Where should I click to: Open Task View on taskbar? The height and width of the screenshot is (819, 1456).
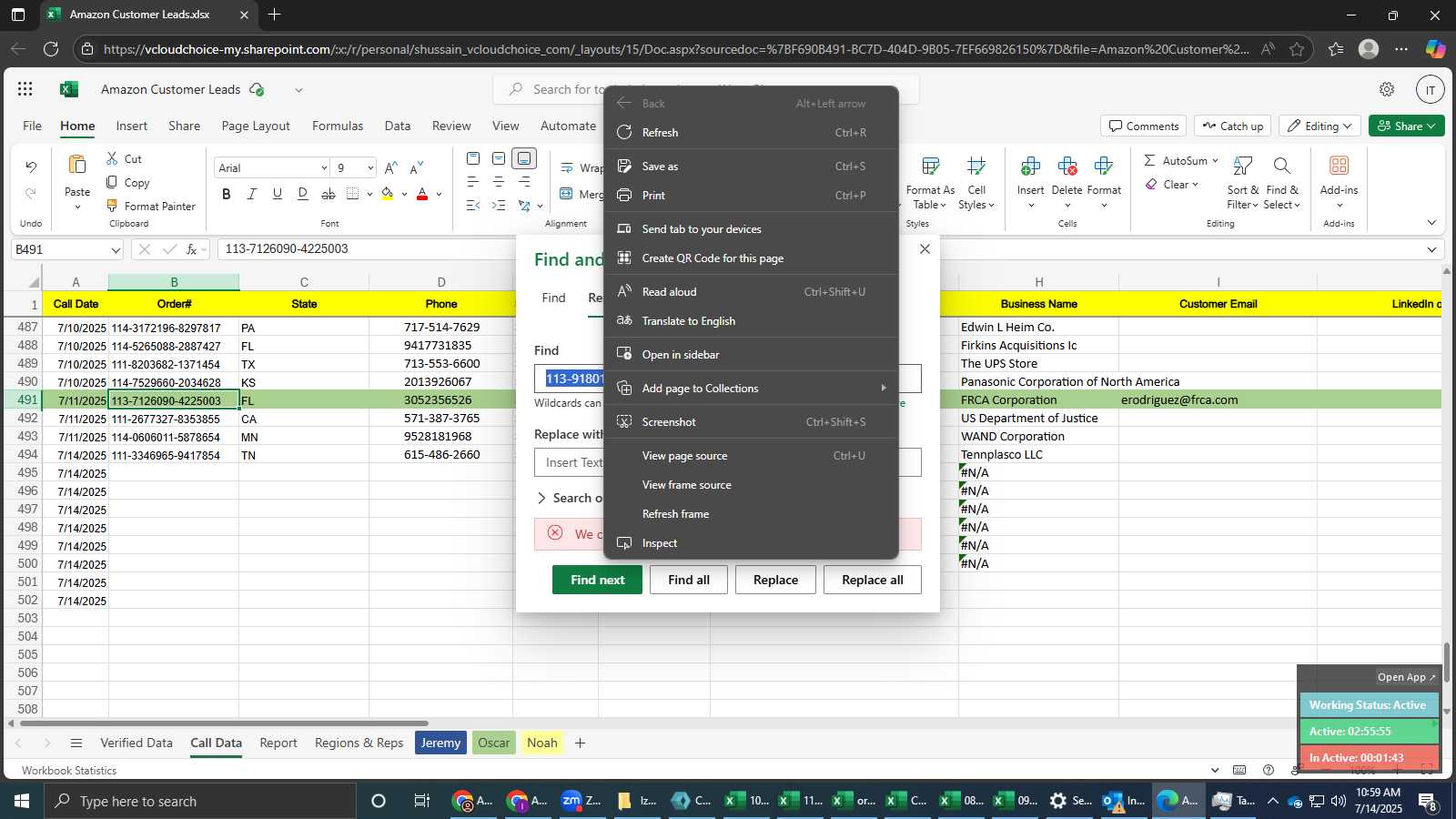tap(421, 801)
